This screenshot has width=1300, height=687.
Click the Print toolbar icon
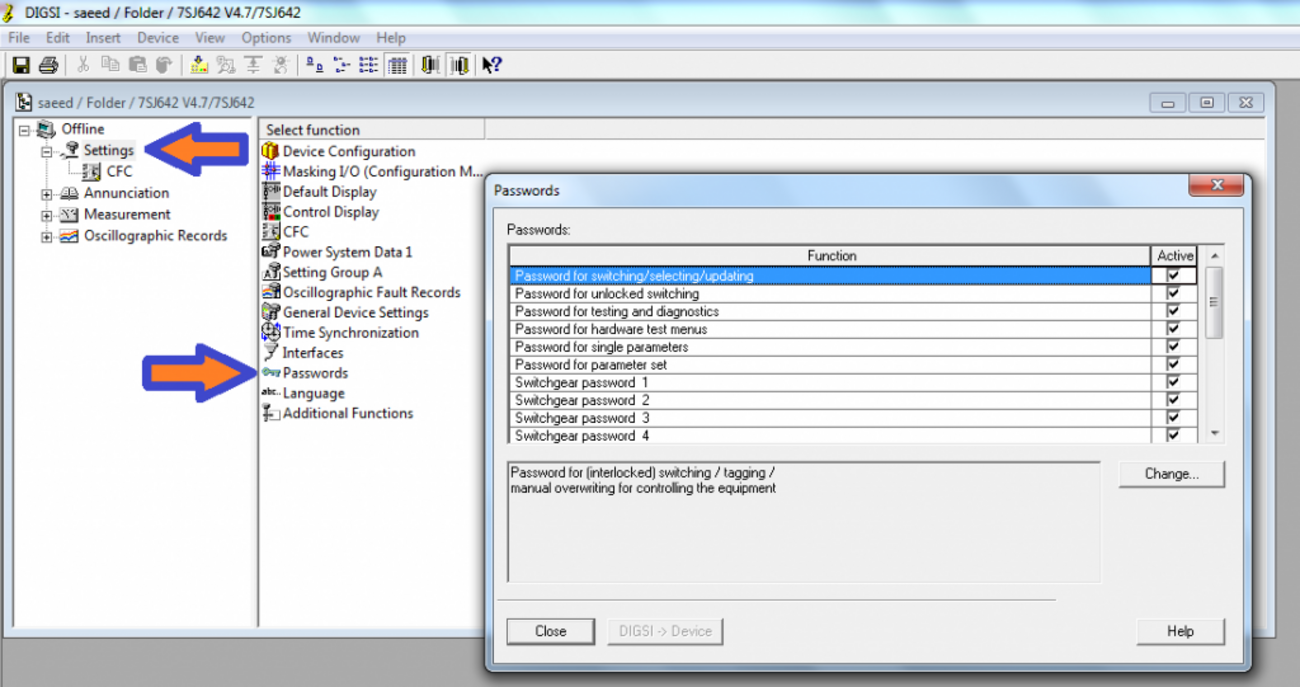47,65
